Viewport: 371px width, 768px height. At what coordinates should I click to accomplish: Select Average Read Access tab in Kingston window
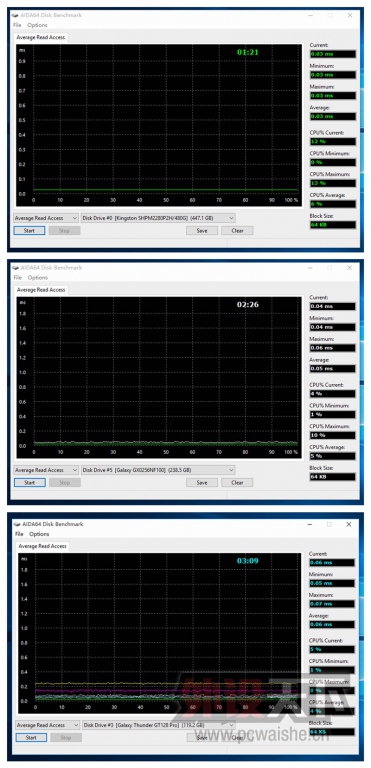40,37
